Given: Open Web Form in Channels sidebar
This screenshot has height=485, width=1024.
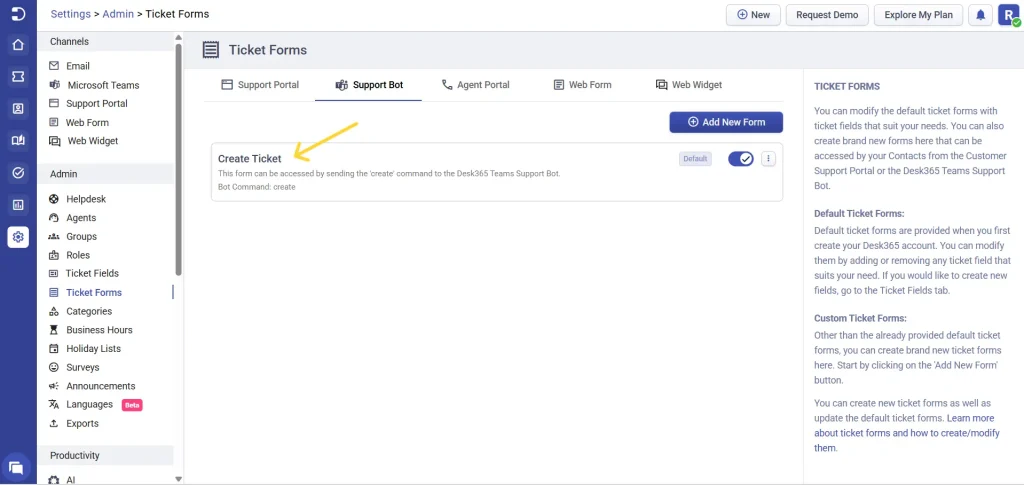Looking at the screenshot, I should point(88,123).
